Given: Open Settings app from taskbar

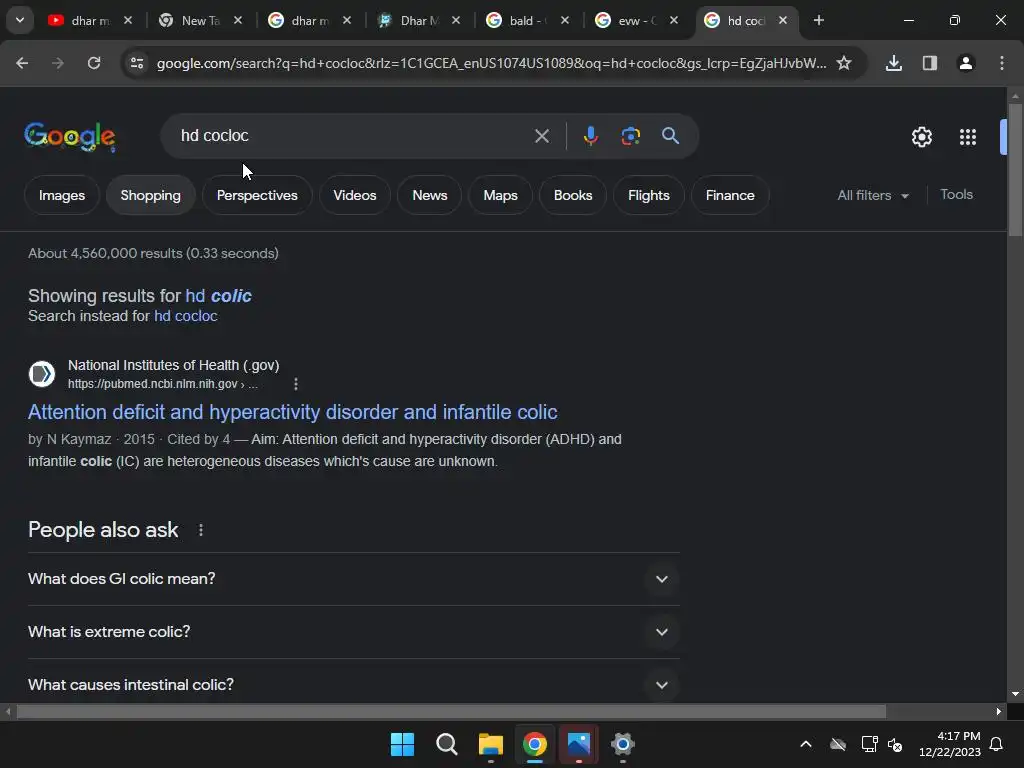Looking at the screenshot, I should [x=623, y=744].
